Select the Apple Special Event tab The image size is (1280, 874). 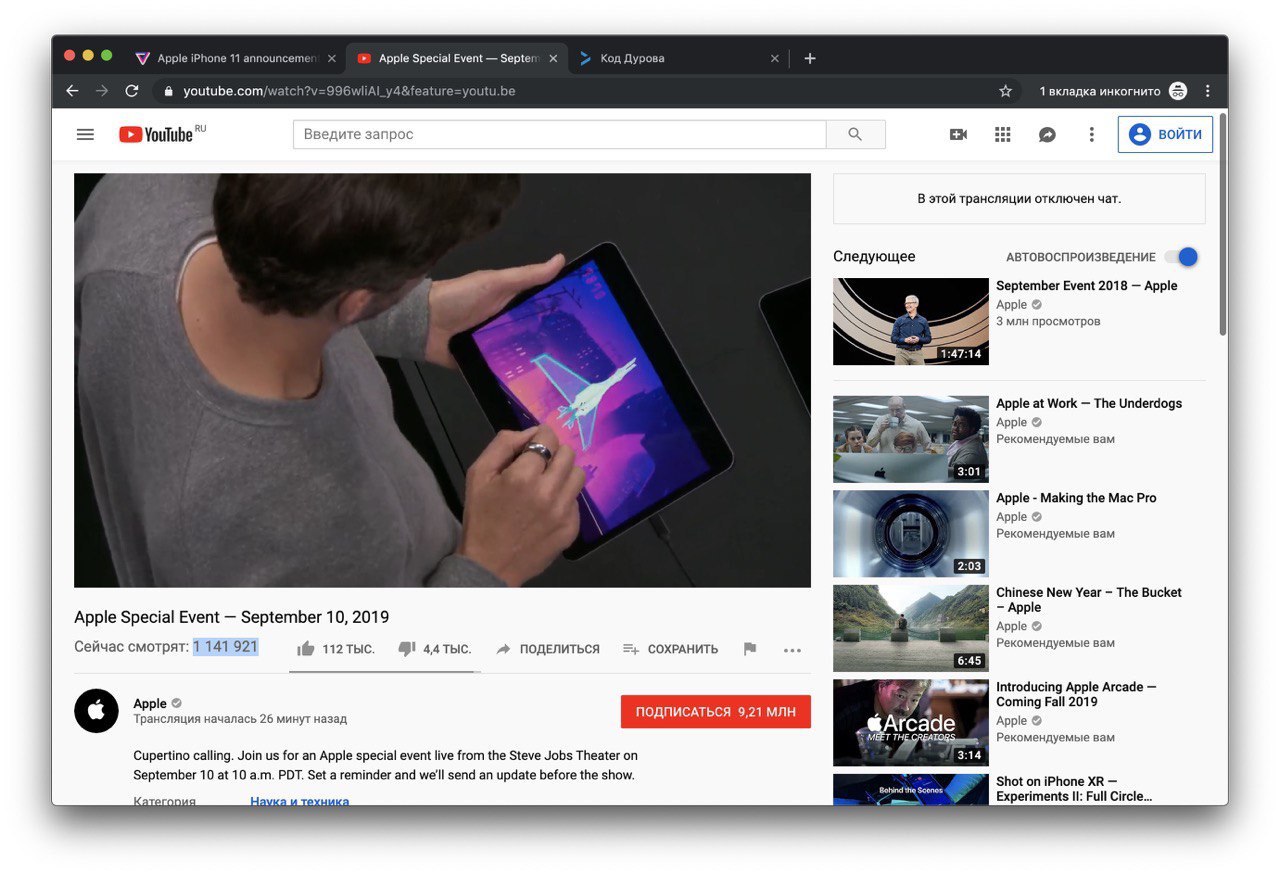[456, 58]
